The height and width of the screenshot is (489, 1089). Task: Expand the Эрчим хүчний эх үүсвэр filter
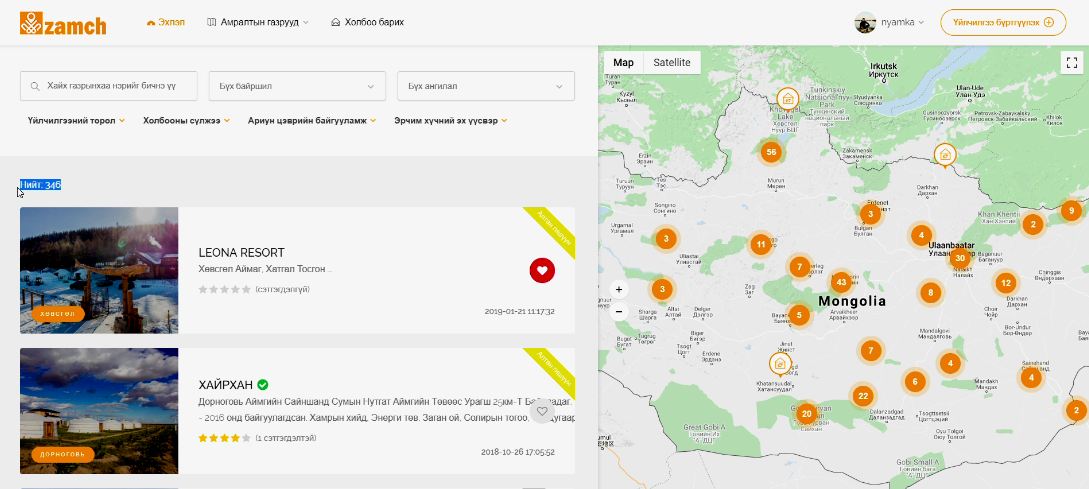451,120
